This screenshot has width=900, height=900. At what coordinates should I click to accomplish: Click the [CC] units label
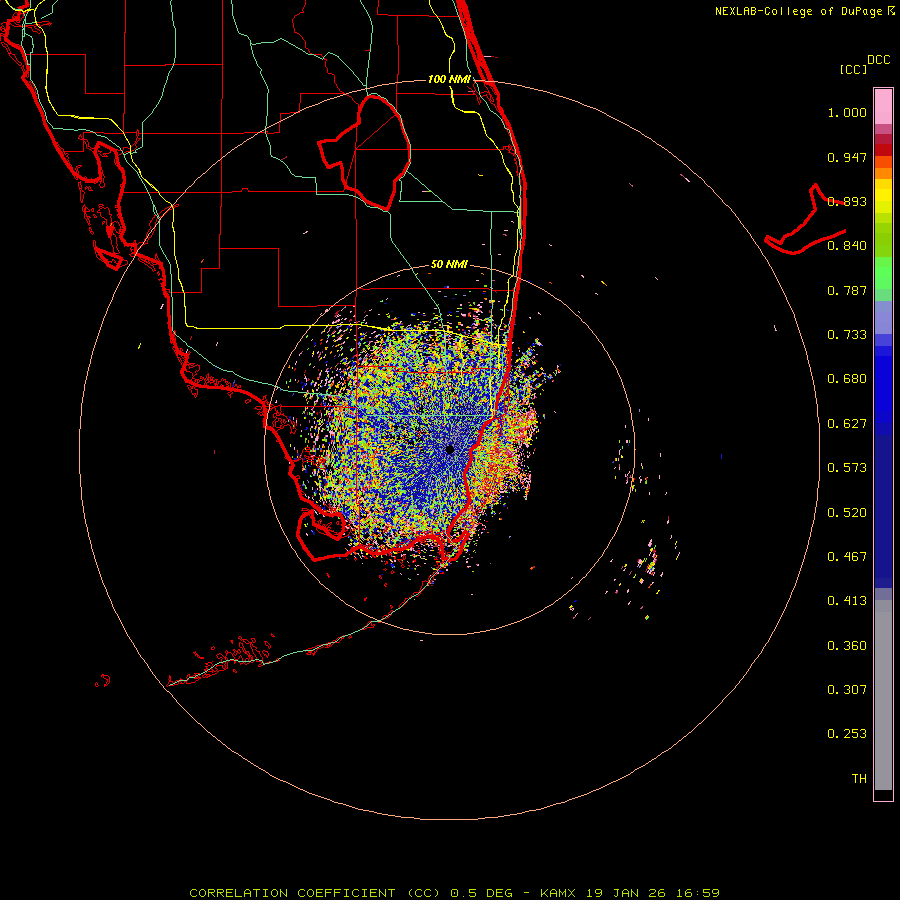click(x=853, y=69)
